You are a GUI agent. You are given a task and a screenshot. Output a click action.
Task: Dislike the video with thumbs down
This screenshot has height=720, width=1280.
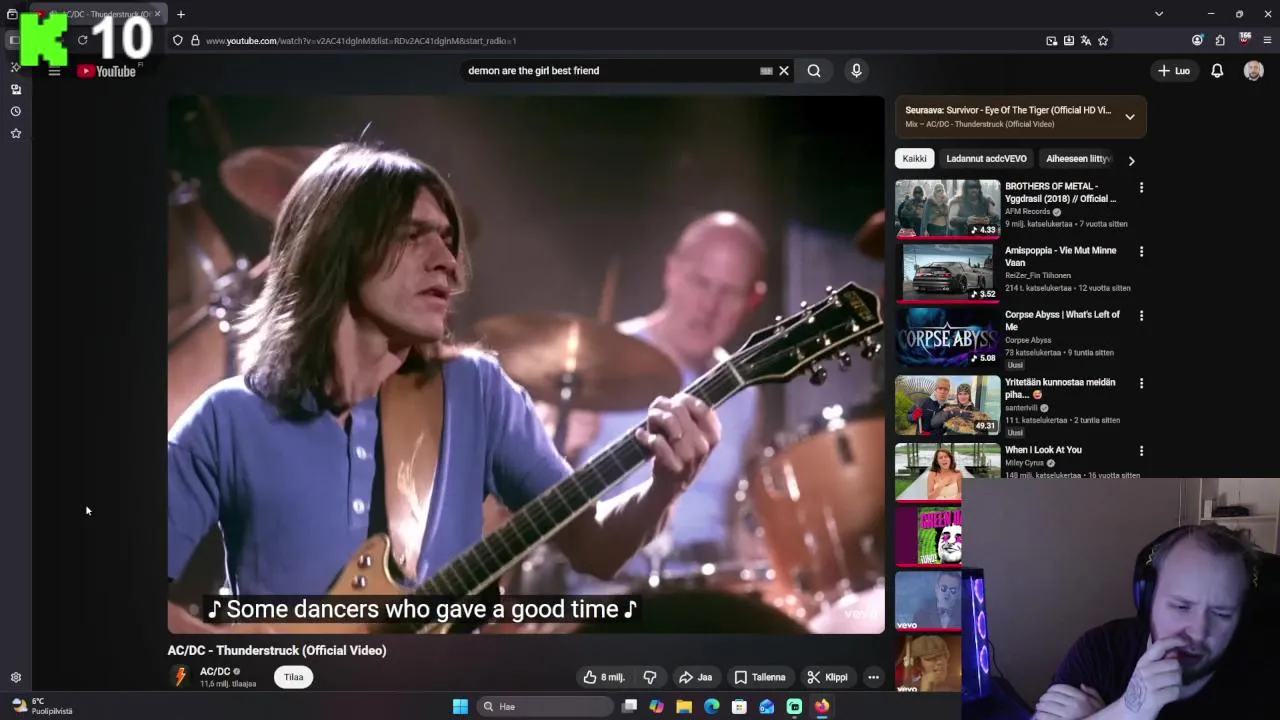click(x=650, y=677)
